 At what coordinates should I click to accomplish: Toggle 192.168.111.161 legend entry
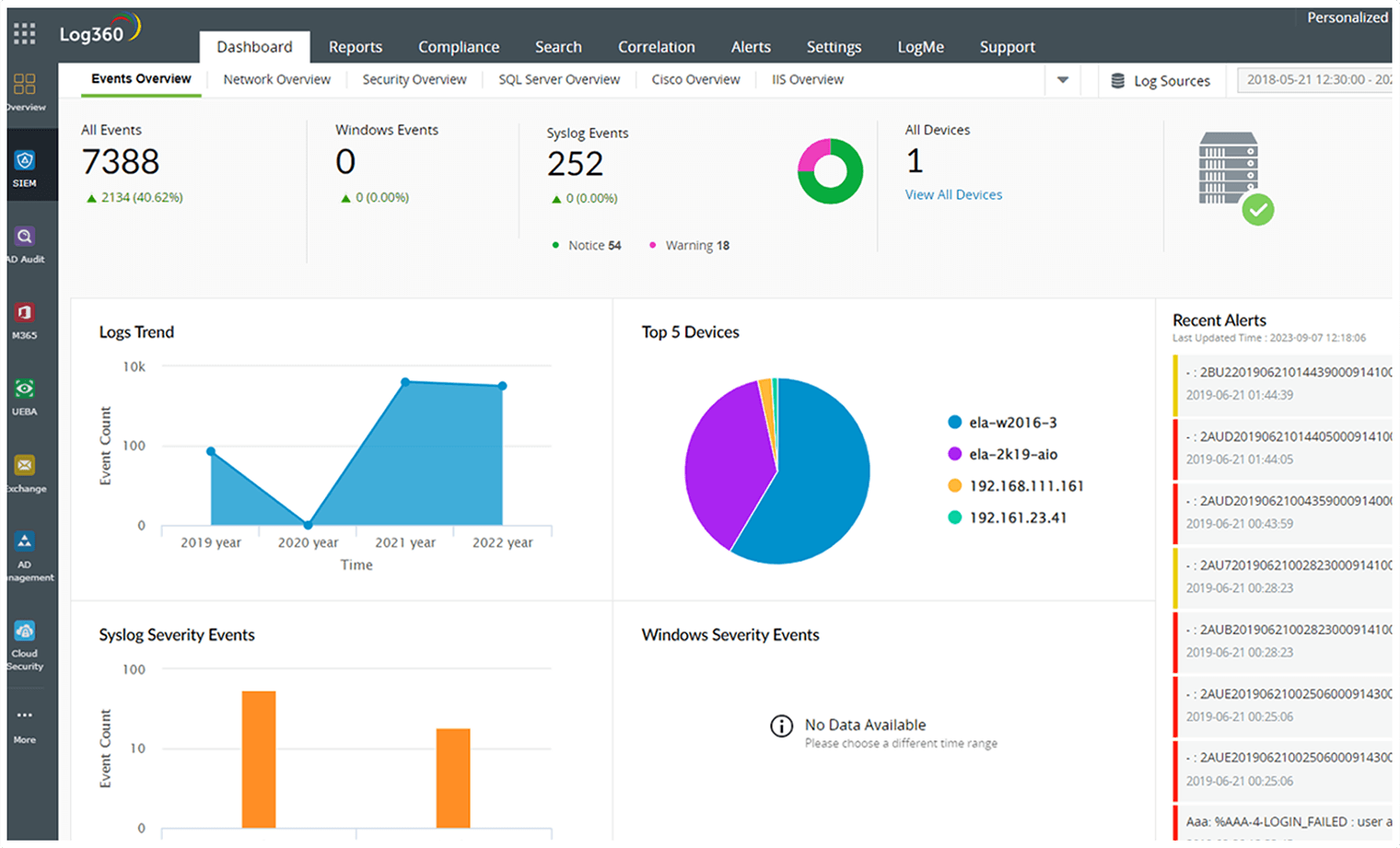pyautogui.click(x=1016, y=486)
